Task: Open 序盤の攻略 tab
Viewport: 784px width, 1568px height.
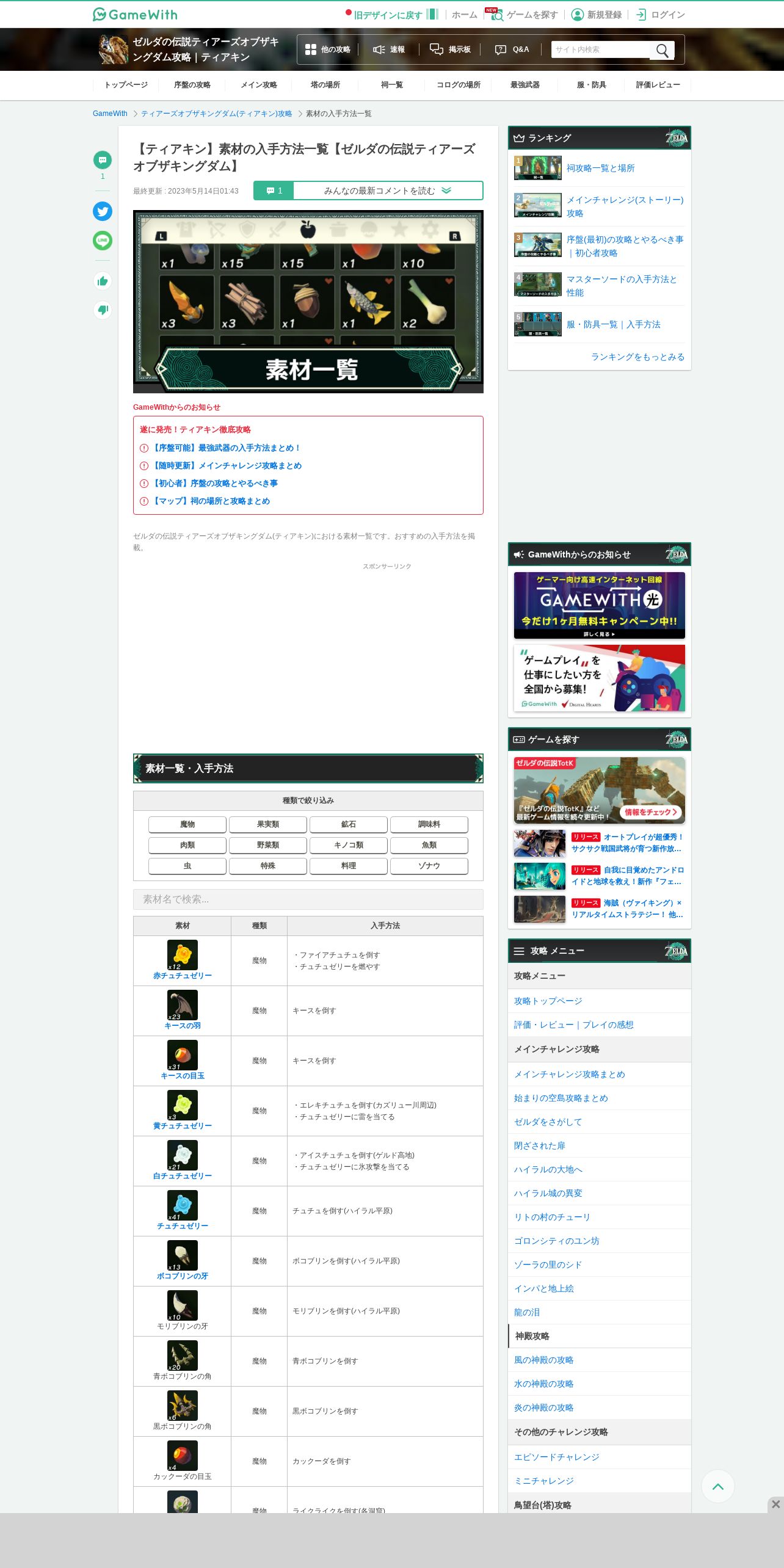Action: click(192, 85)
